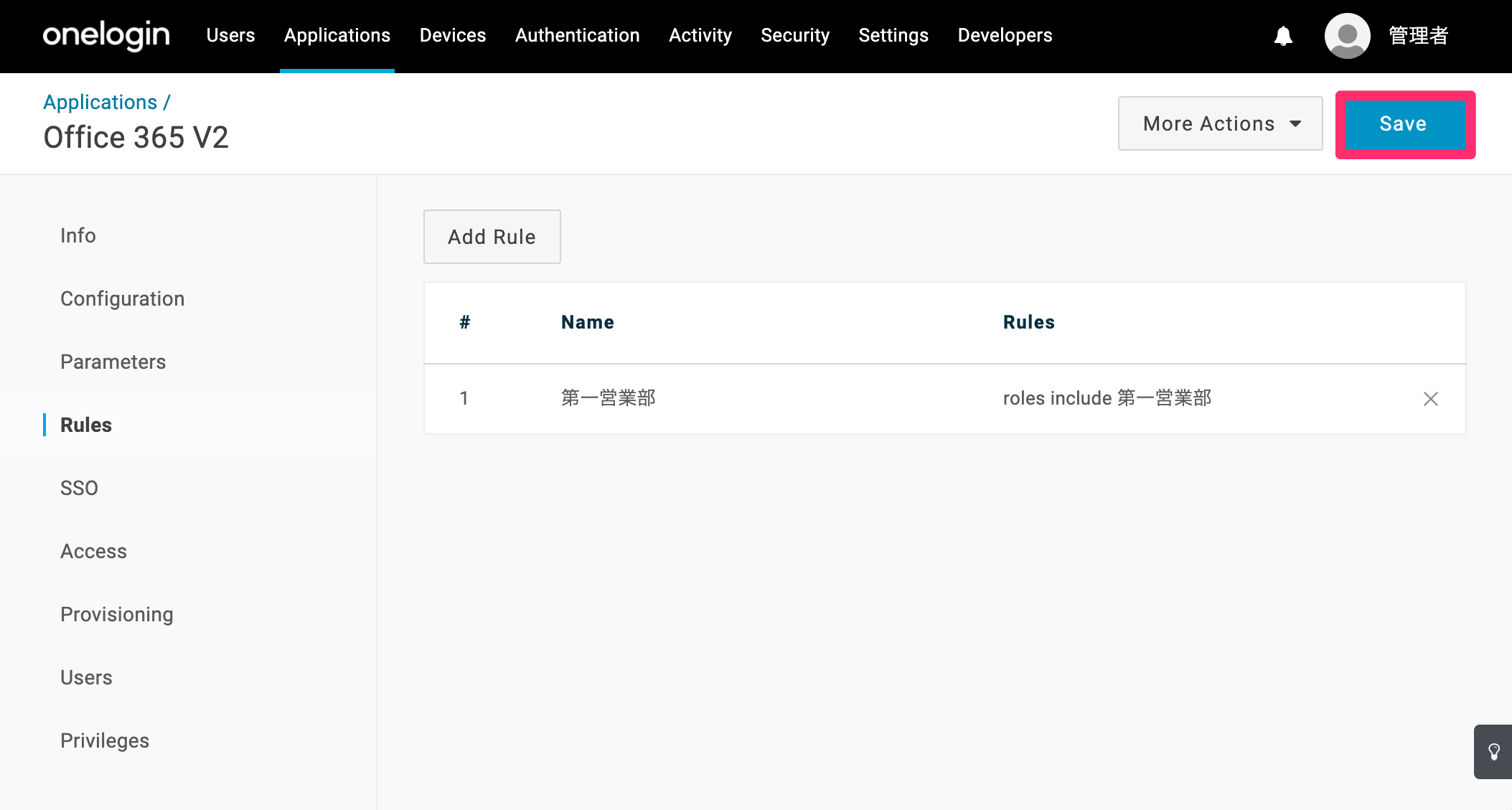
Task: Click the OneLogin logo
Action: [106, 35]
